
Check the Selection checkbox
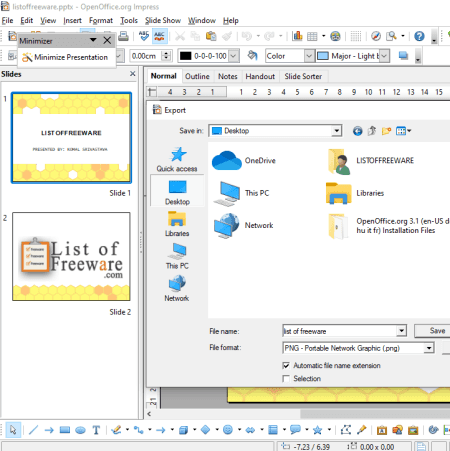click(286, 379)
